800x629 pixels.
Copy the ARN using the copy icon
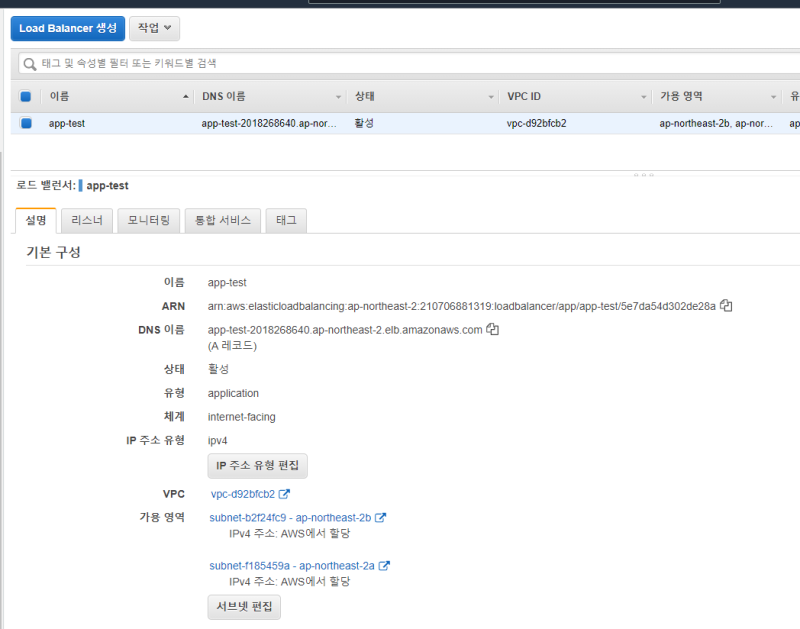726,306
